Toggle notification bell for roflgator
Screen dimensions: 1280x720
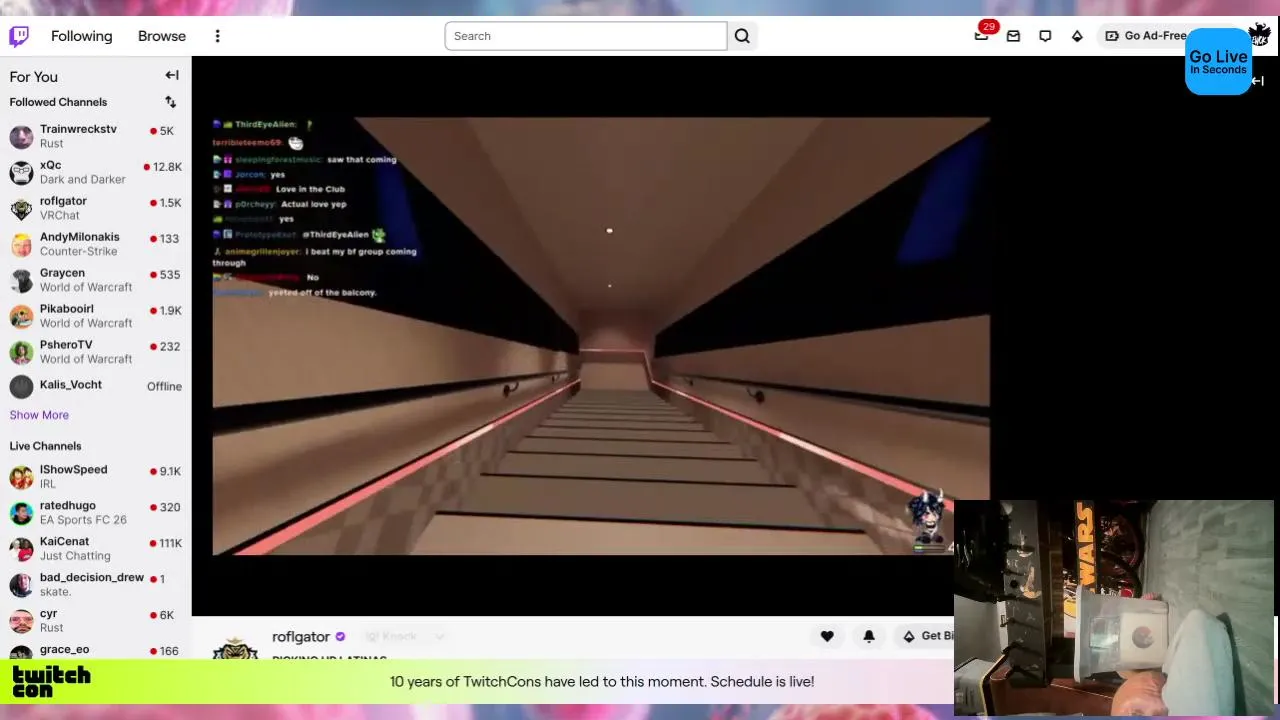[x=869, y=636]
